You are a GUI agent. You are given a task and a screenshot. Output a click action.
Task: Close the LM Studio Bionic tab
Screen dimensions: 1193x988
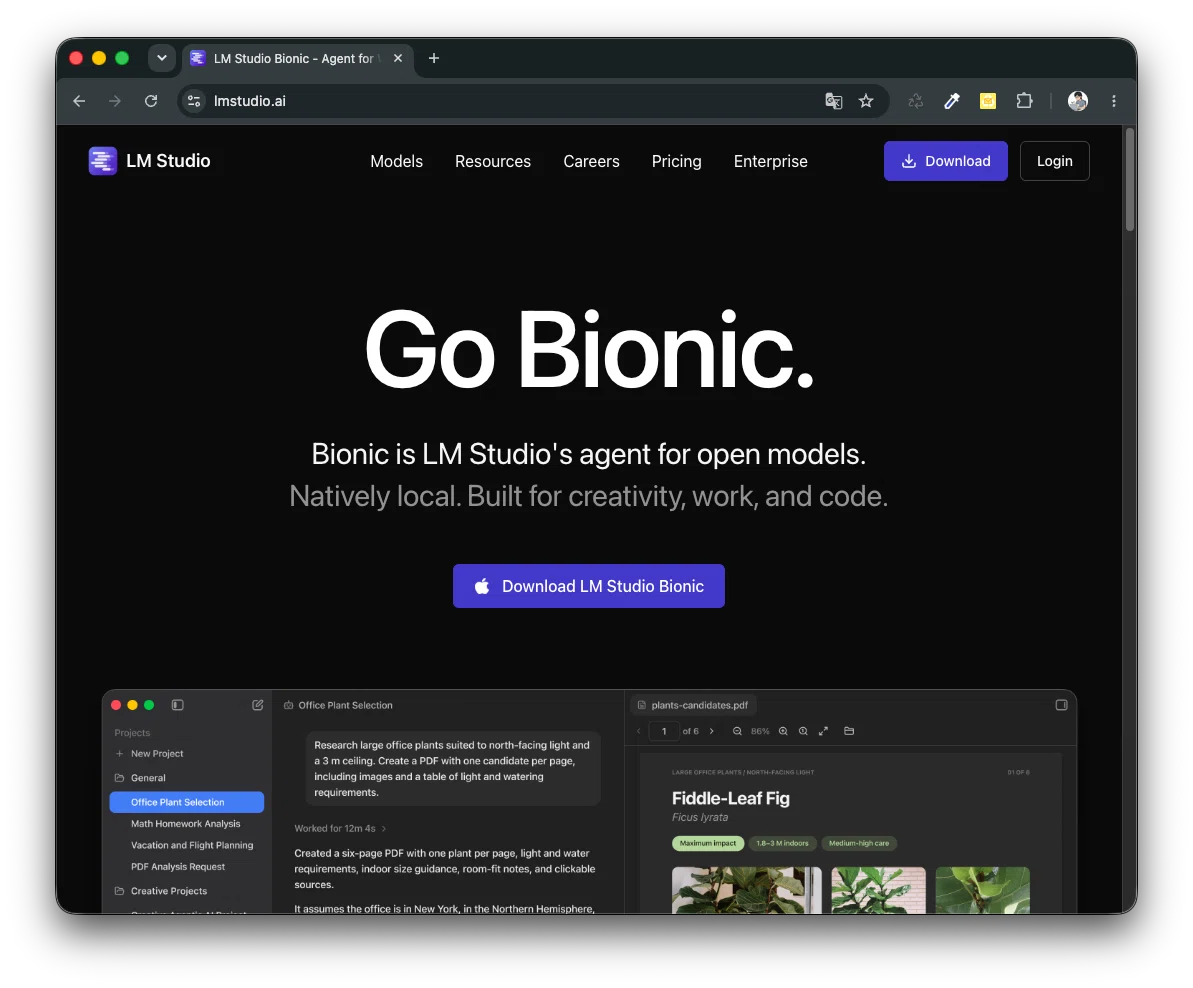tap(398, 59)
